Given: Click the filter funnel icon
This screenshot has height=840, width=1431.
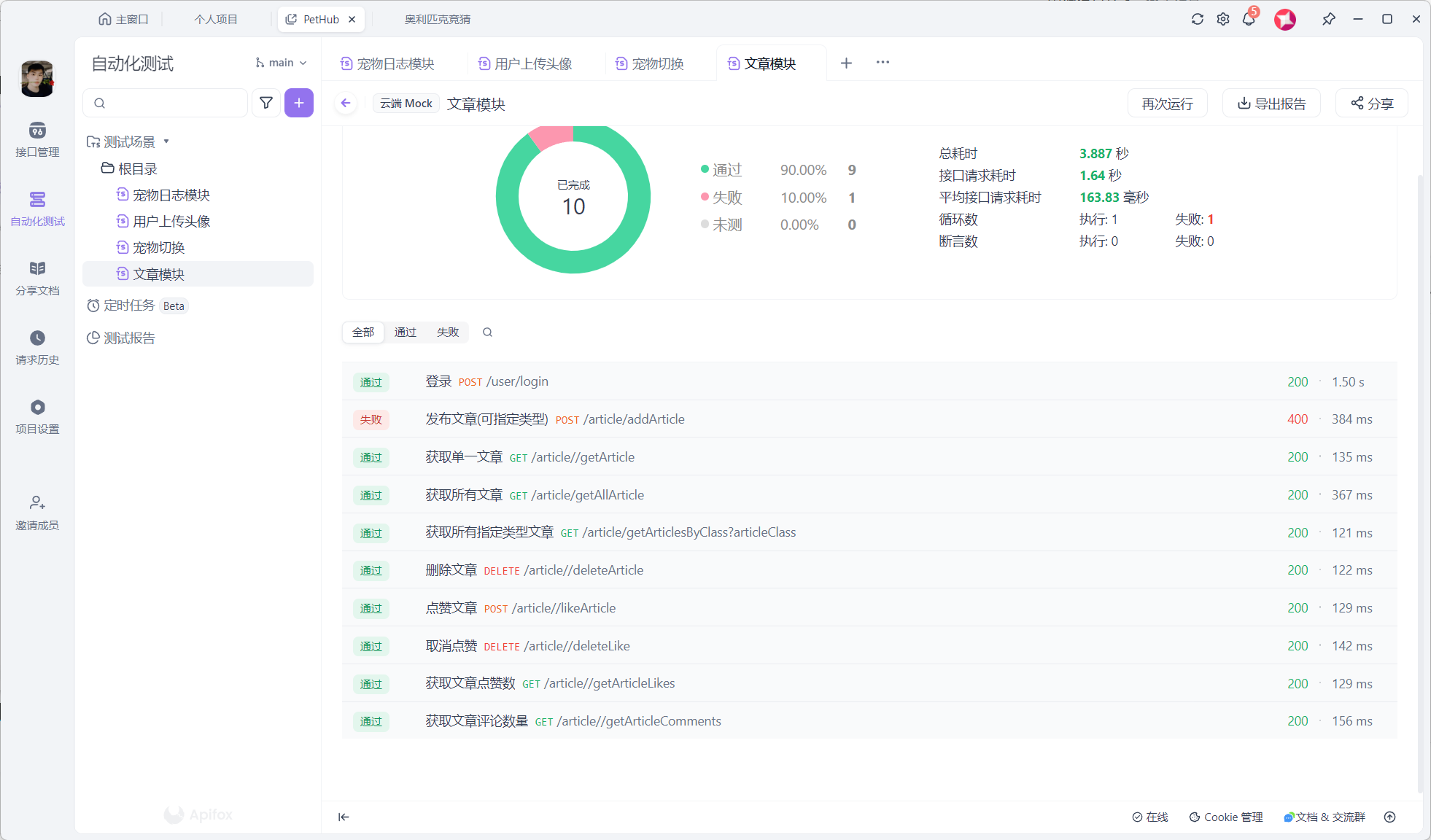Looking at the screenshot, I should pyautogui.click(x=266, y=103).
